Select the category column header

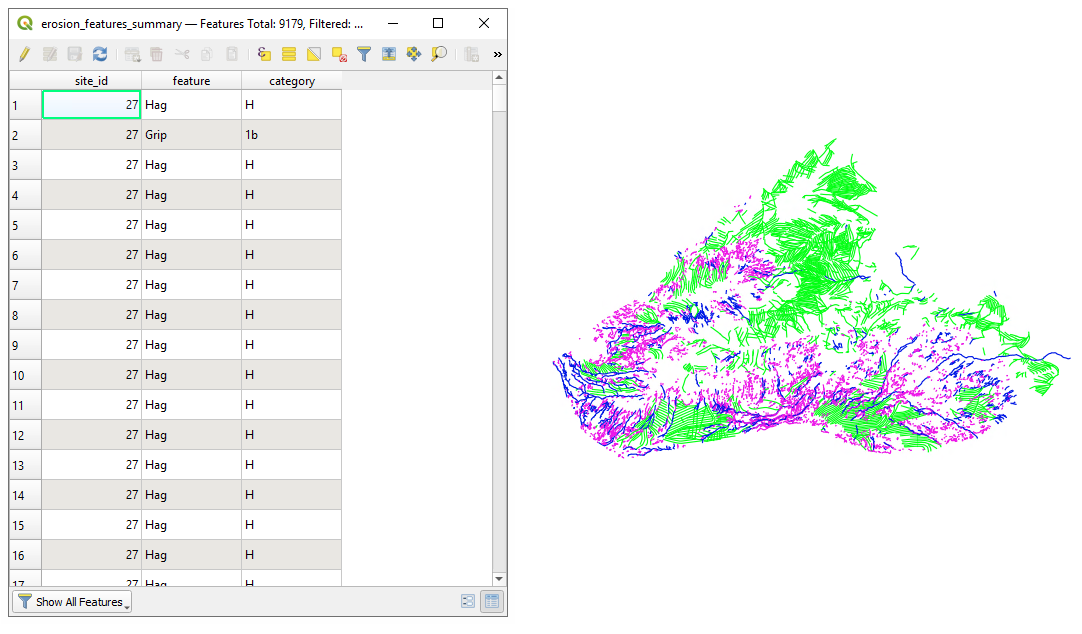click(292, 80)
